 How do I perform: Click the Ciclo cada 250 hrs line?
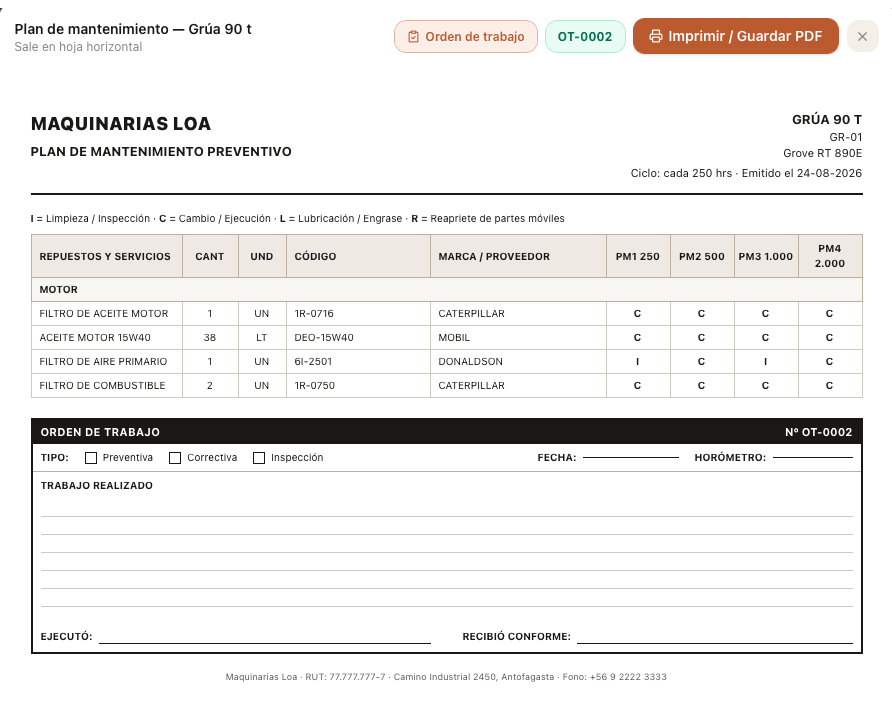click(x=746, y=173)
